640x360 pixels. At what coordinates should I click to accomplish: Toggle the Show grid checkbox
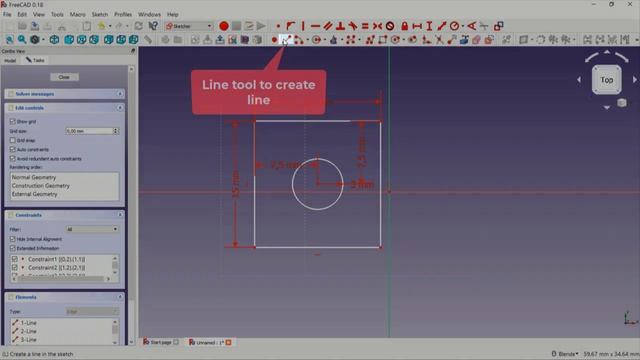pyautogui.click(x=13, y=121)
